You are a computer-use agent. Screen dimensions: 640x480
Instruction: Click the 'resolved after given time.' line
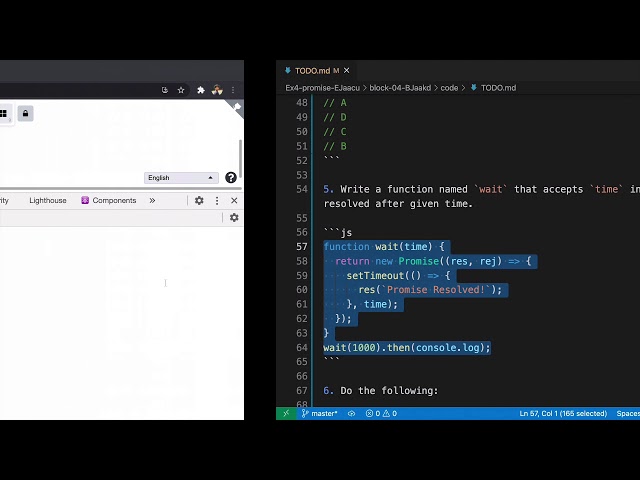click(x=398, y=204)
